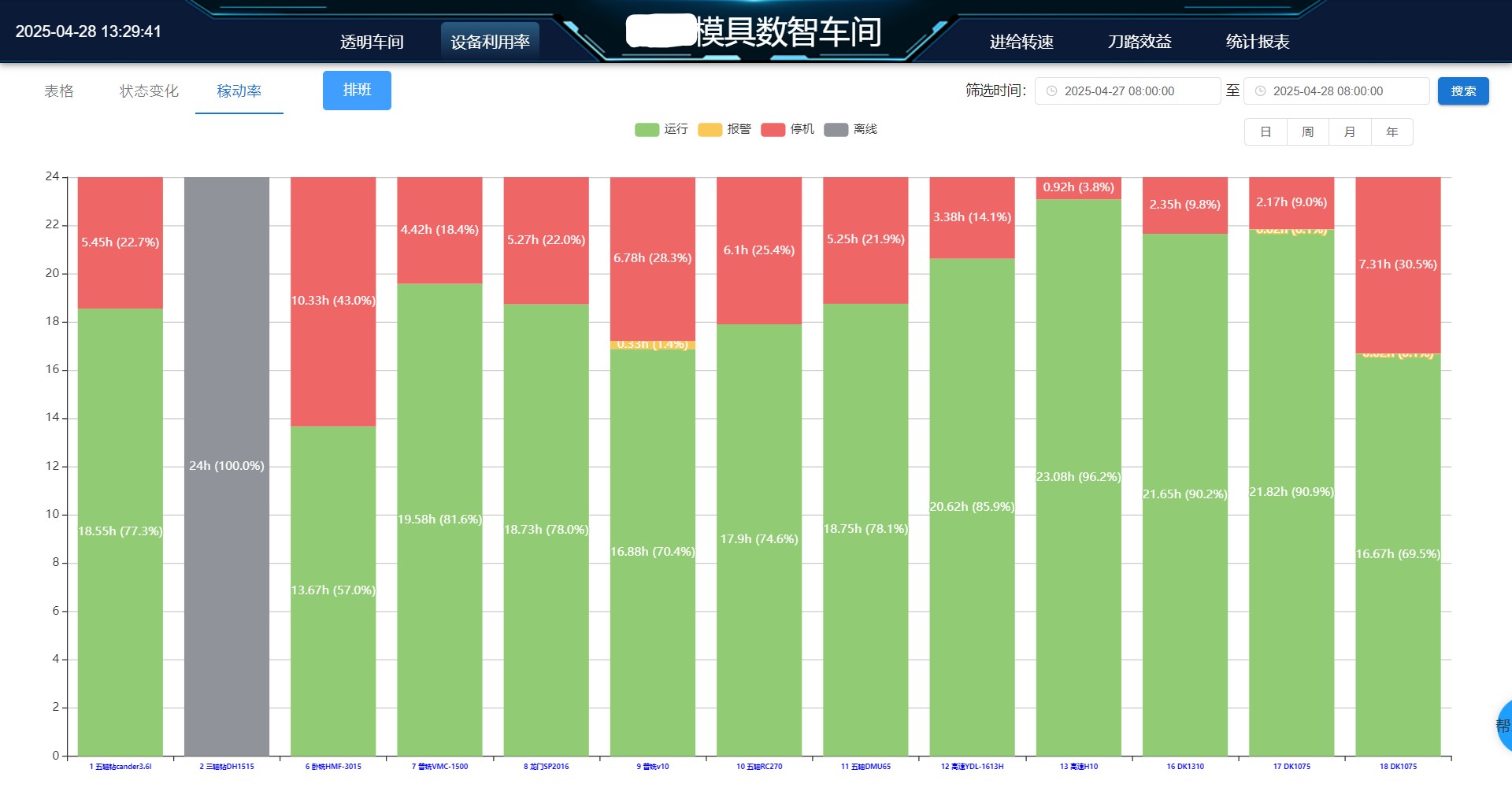Switch to the 状态变化 tab
This screenshot has height=810, width=1512.
(x=148, y=91)
